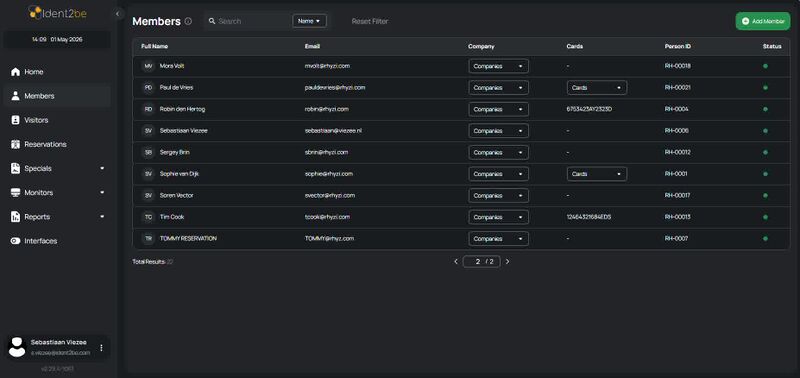Select the Members menu item
Screen dimensions: 800x378
[57, 96]
